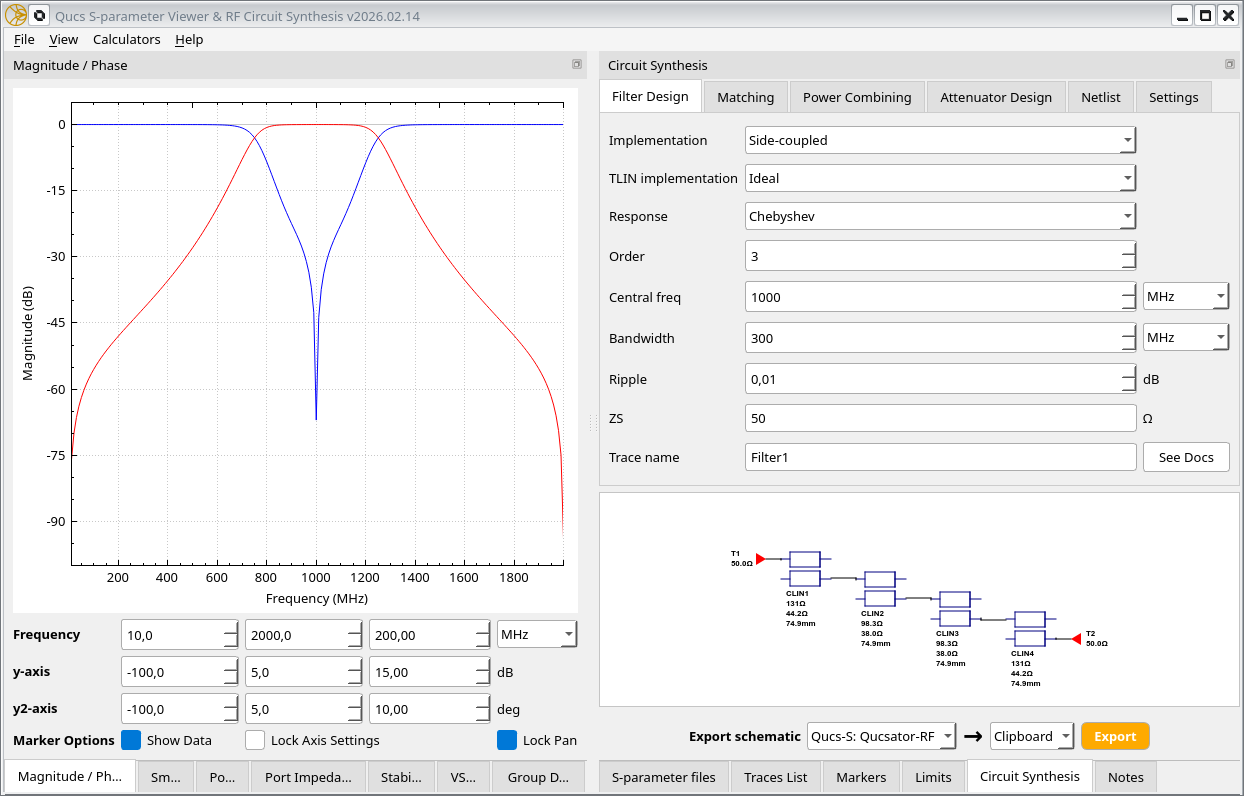Float the Circuit Synthesis dock panel
The width and height of the screenshot is (1244, 796).
point(1229,65)
